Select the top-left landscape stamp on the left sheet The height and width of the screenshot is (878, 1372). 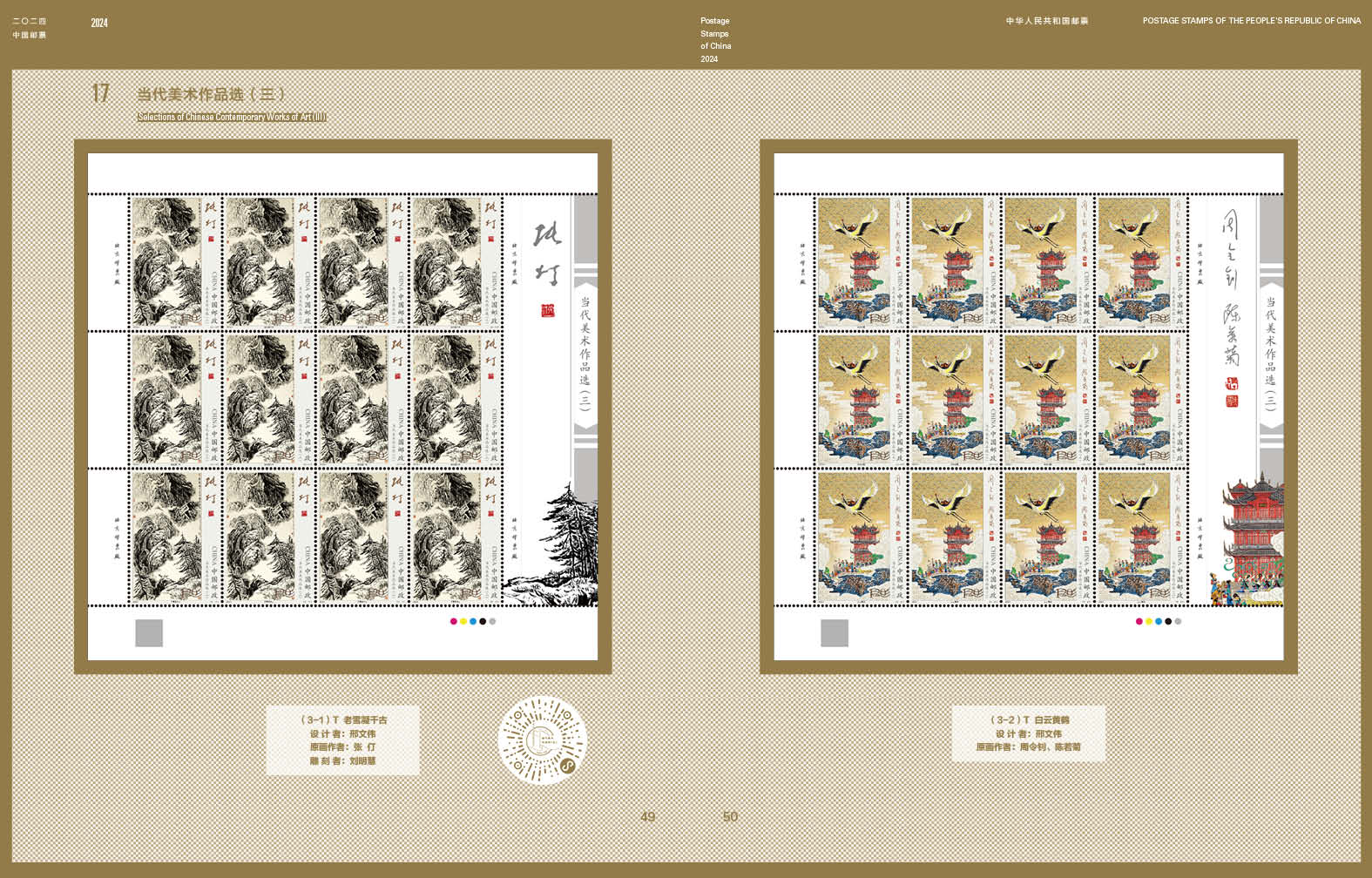(x=176, y=262)
